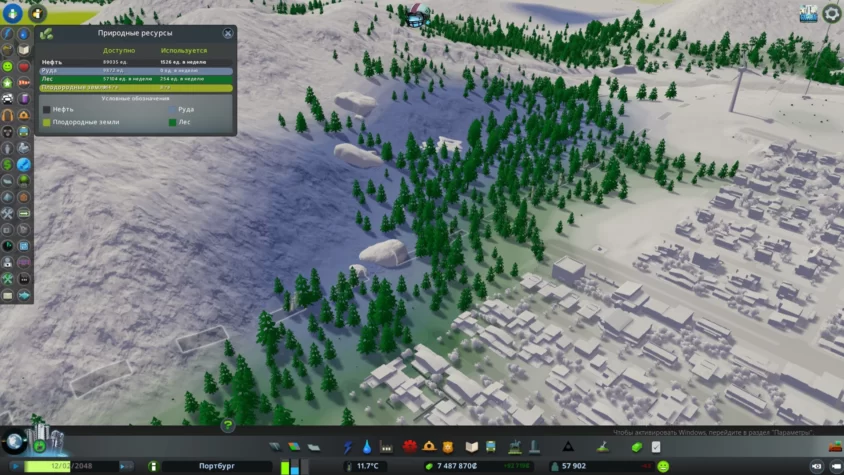
Task: Open the Fire Safety info view icon in the sidebar
Action: [x=24, y=115]
